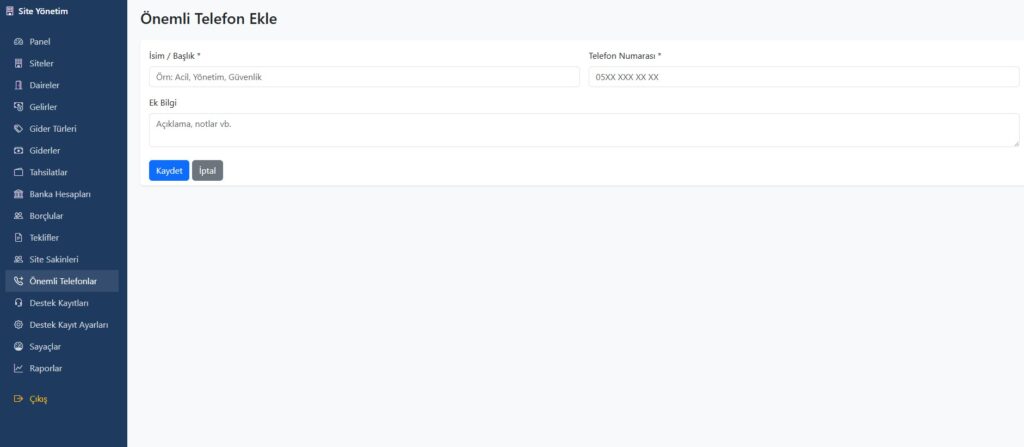This screenshot has height=447, width=1024.
Task: Navigate to Site Sakinleri
Action: tap(54, 259)
